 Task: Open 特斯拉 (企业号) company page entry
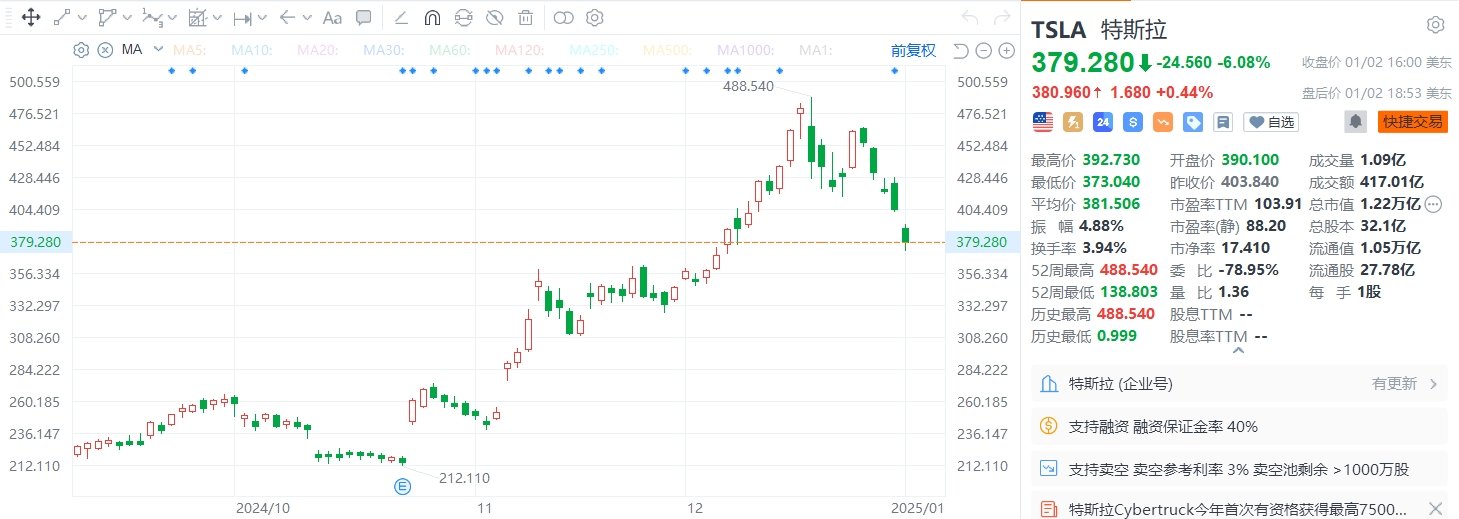1239,384
